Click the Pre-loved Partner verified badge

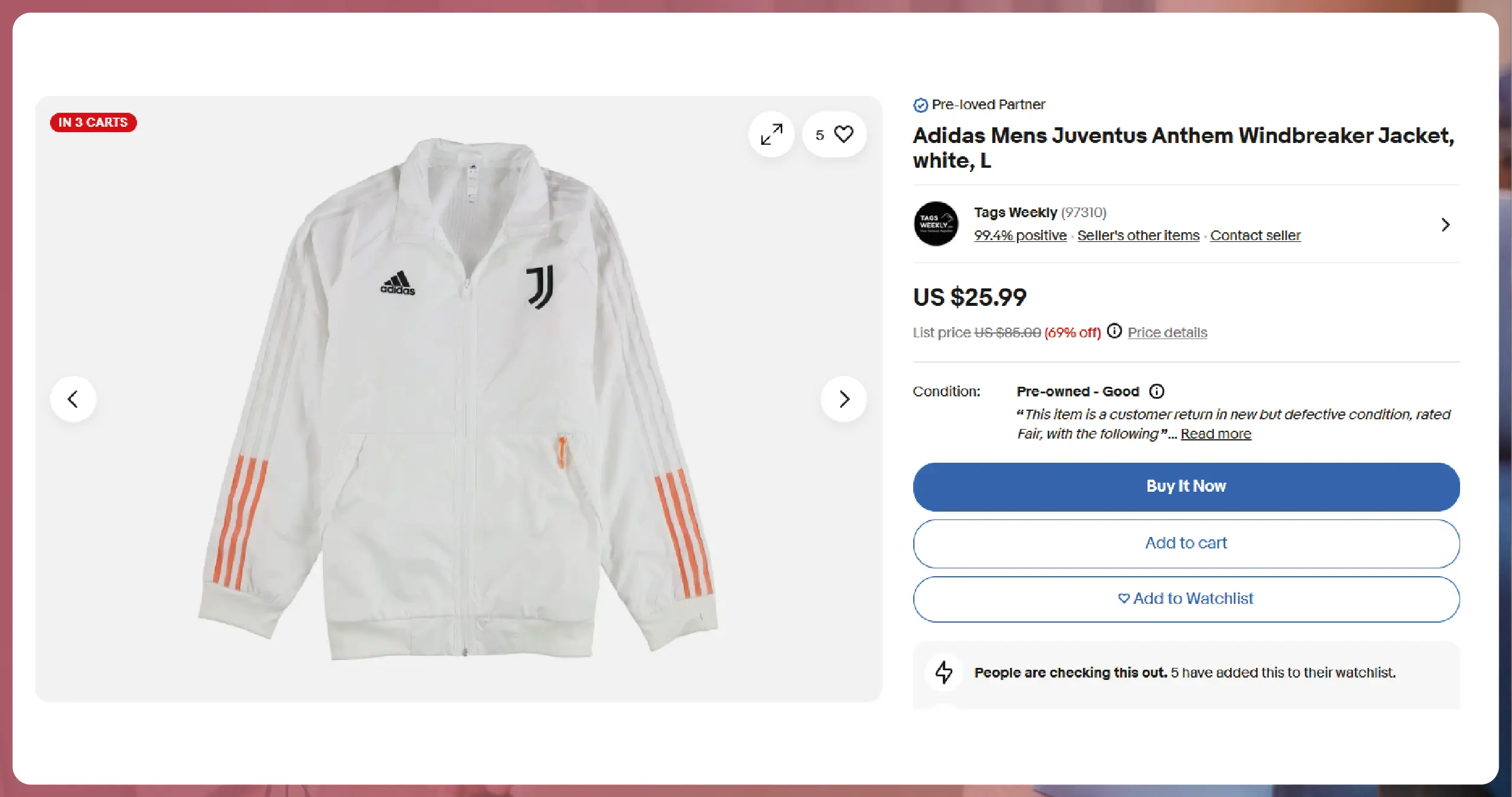coord(920,105)
